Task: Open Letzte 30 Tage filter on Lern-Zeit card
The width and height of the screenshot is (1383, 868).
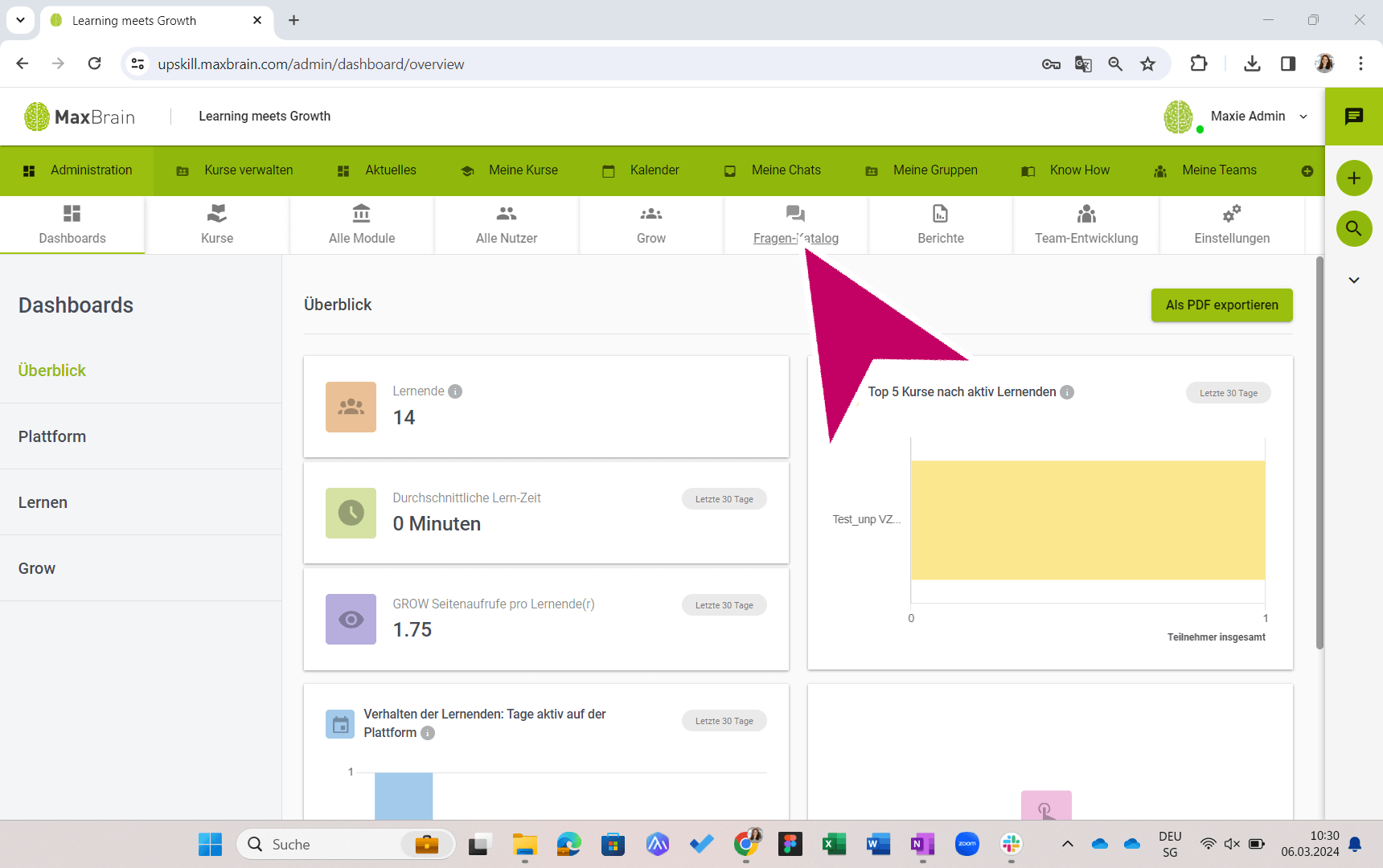Action: [x=724, y=499]
